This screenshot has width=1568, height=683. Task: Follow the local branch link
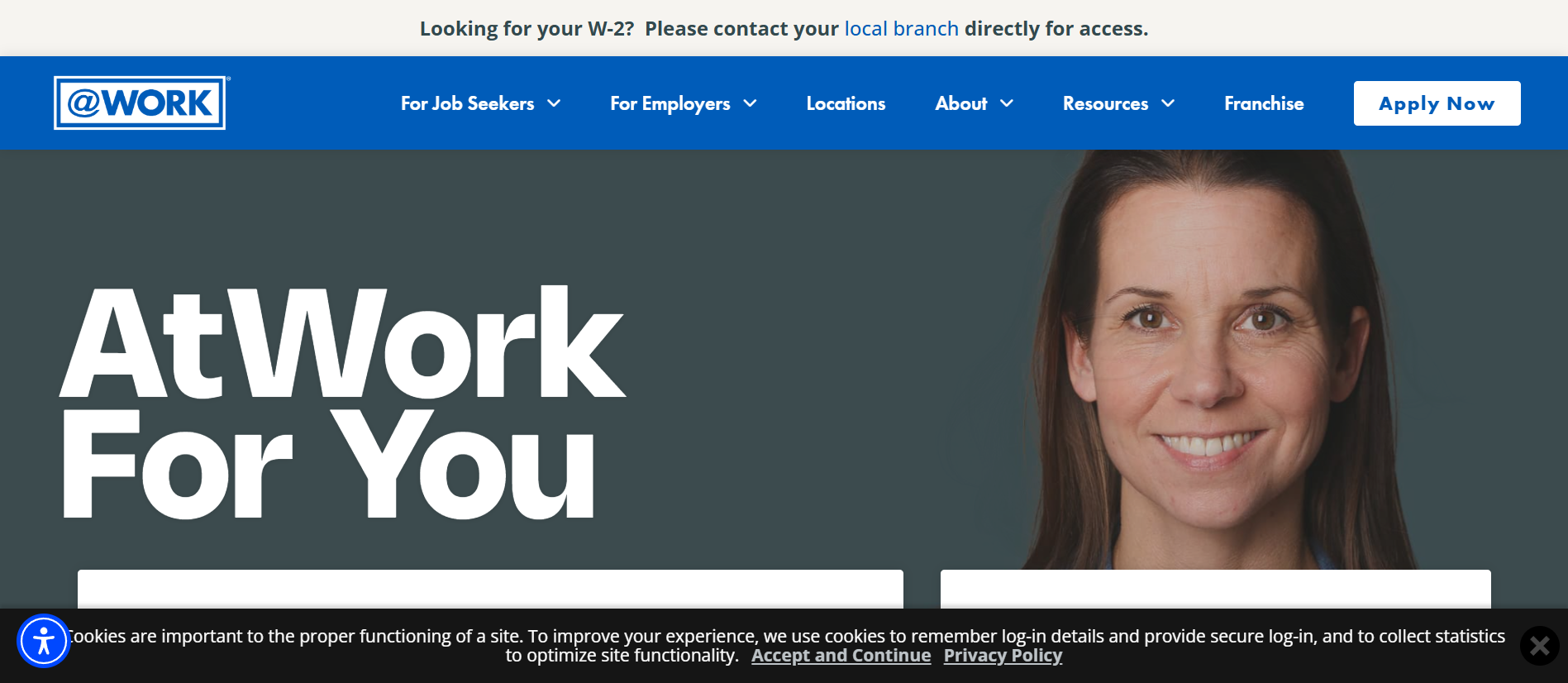901,29
